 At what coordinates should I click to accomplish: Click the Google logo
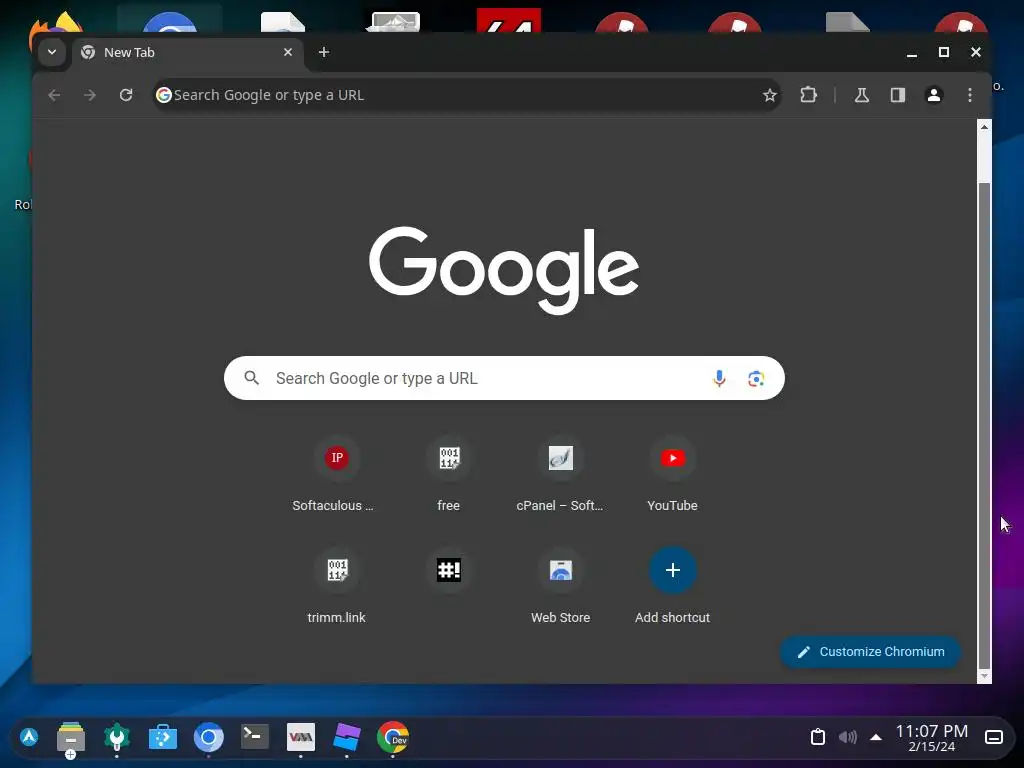[504, 270]
